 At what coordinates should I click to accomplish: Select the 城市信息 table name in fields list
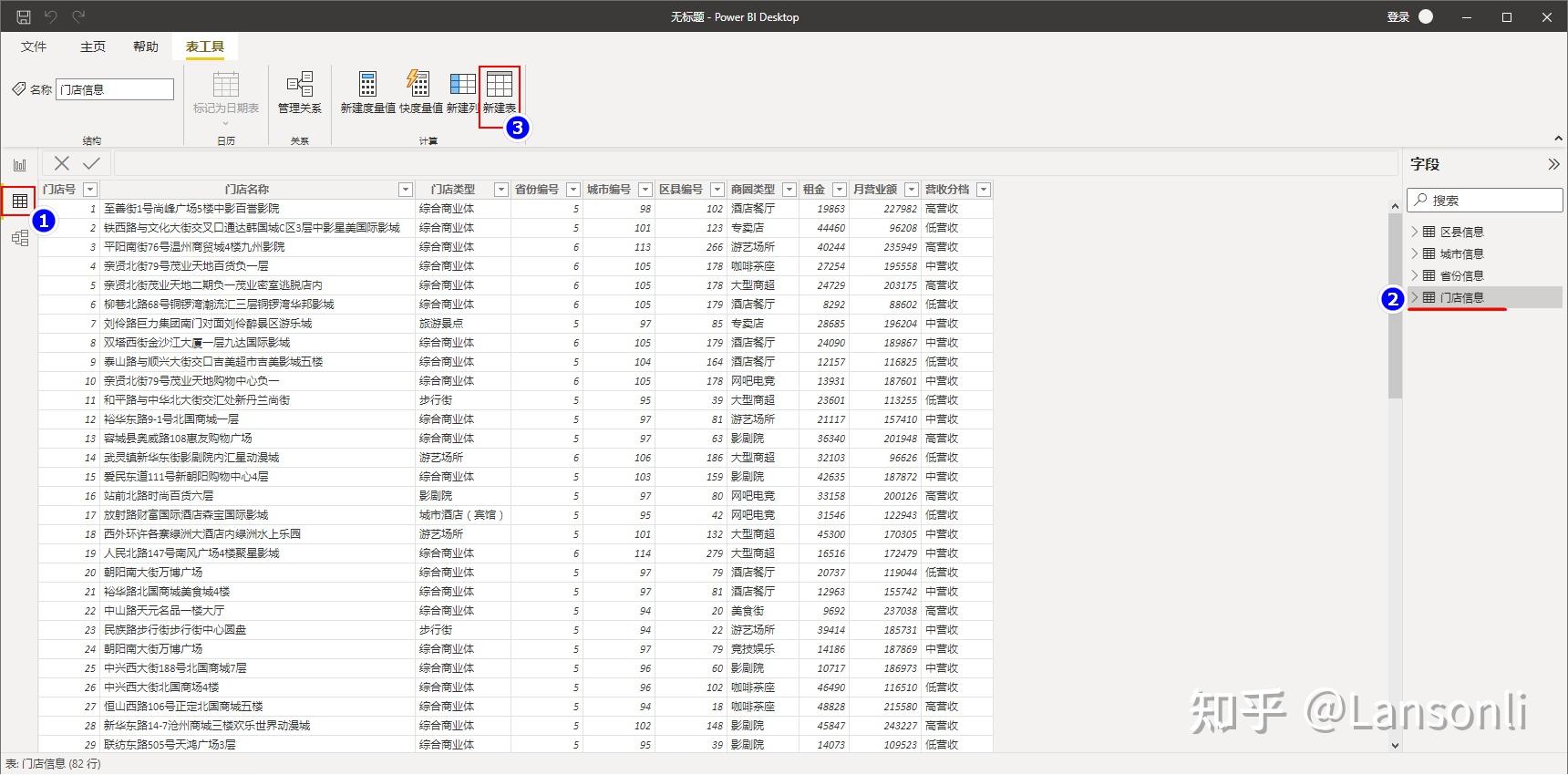click(x=1462, y=253)
